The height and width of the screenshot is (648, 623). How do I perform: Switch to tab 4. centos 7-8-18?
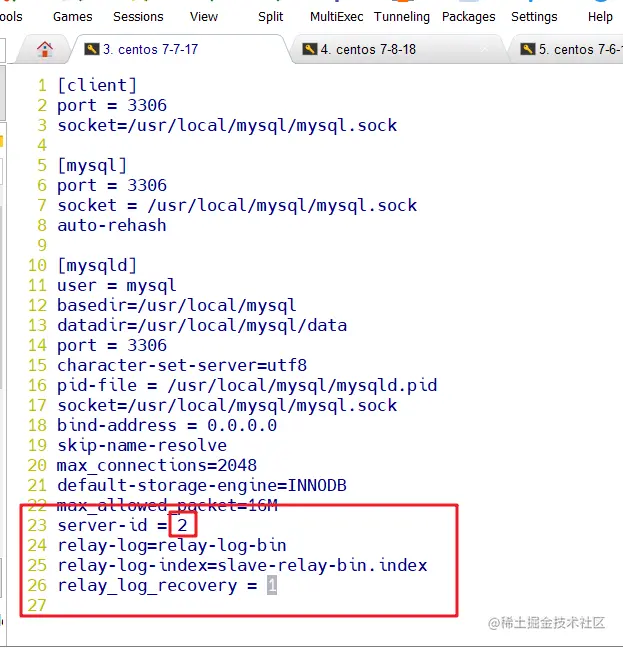click(399, 50)
